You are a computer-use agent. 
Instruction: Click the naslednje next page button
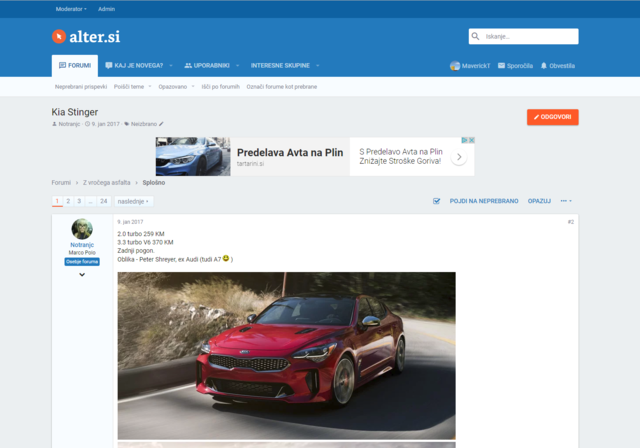[133, 201]
